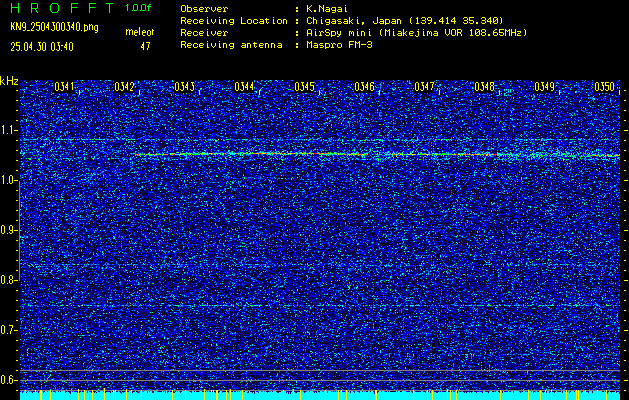Image resolution: width=629 pixels, height=400 pixels.
Task: Click the 'meteor' label above the count
Action: click(140, 32)
